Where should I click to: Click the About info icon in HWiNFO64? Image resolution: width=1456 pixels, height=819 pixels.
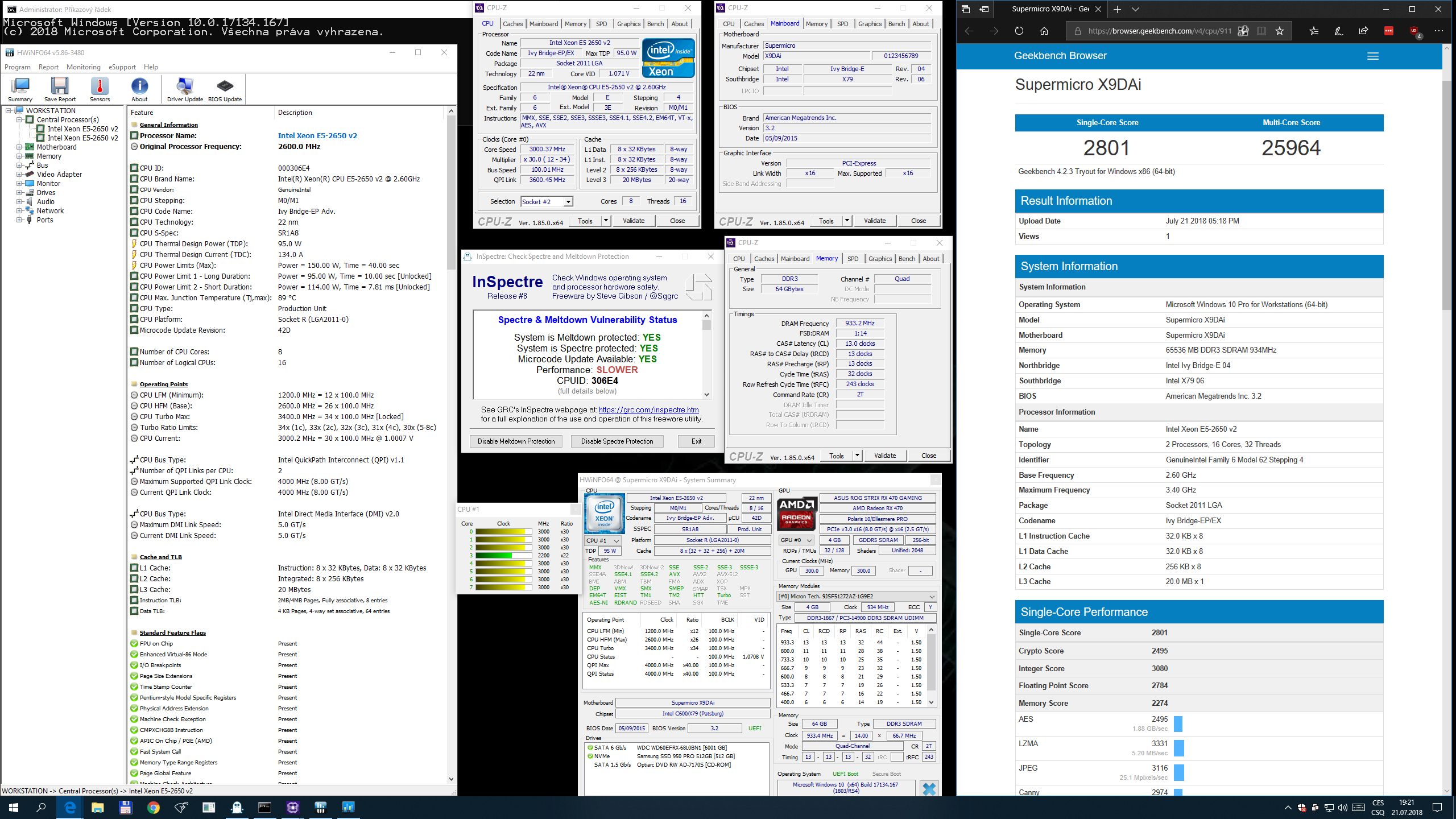point(139,89)
